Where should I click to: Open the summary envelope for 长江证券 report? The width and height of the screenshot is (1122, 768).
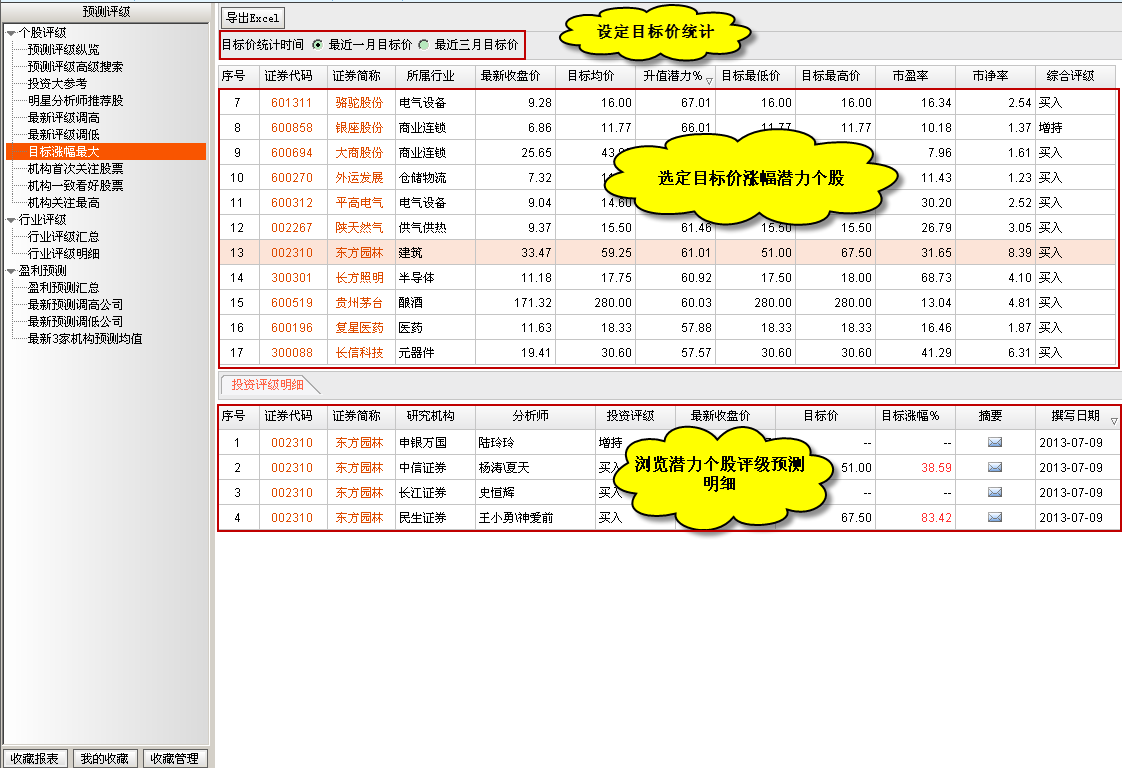point(994,492)
